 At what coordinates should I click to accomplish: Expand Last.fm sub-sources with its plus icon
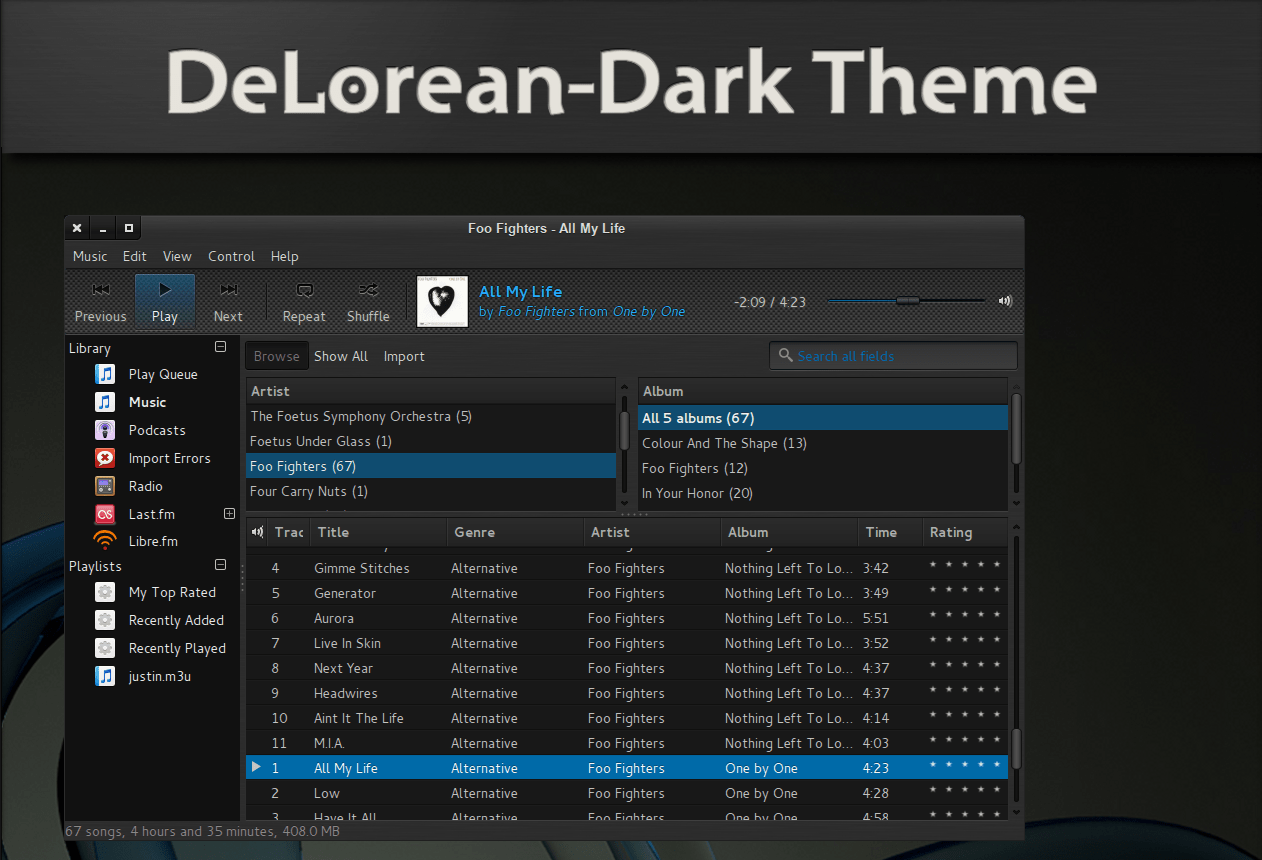coord(229,513)
